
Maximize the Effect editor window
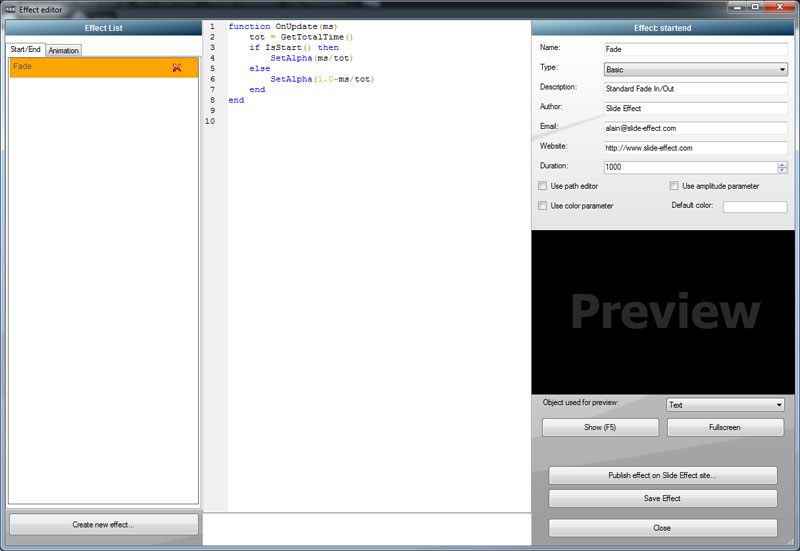tap(756, 7)
